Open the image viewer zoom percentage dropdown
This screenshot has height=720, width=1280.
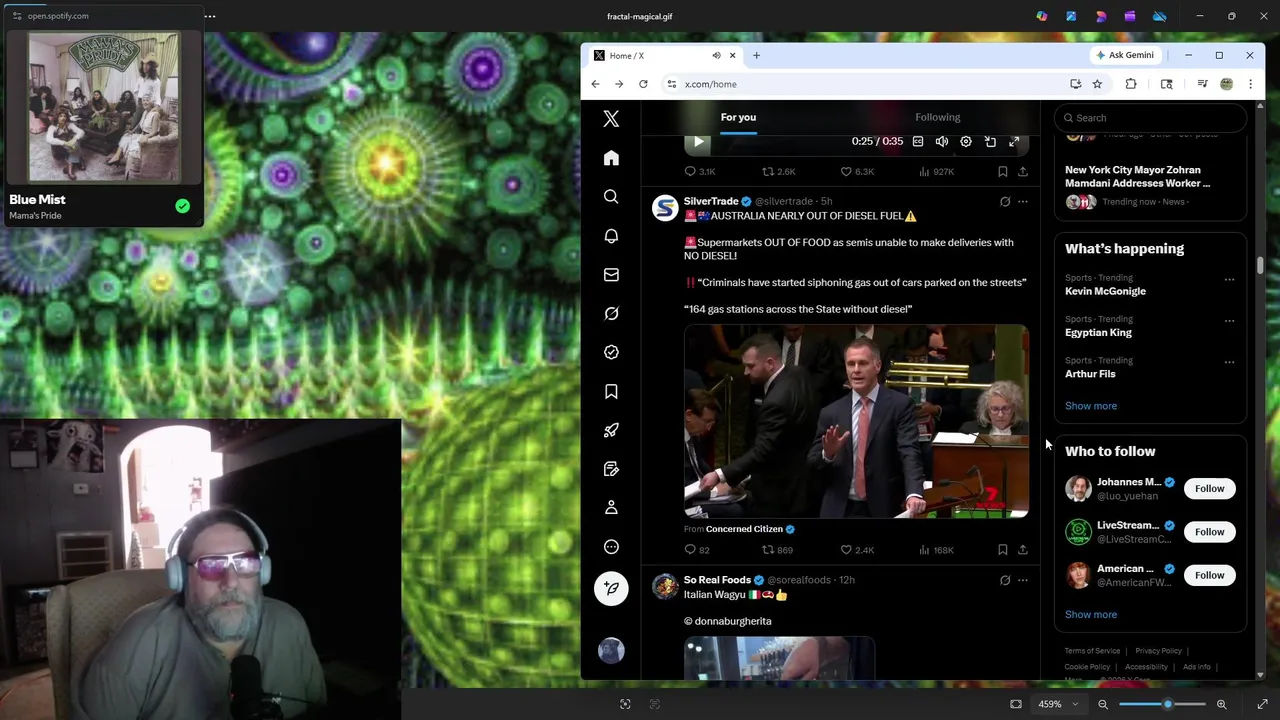point(1058,704)
